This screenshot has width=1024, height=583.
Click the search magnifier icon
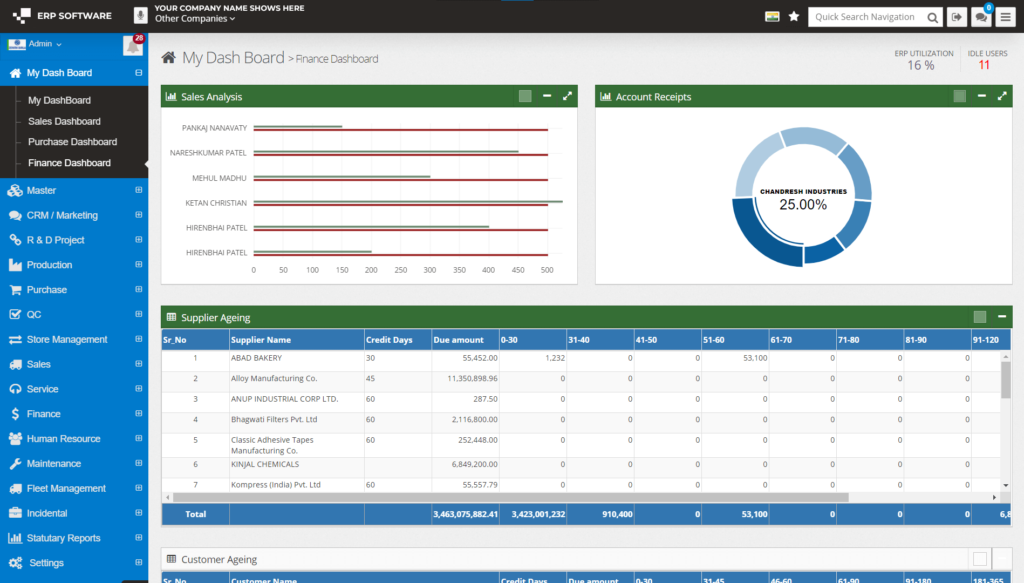coord(932,17)
